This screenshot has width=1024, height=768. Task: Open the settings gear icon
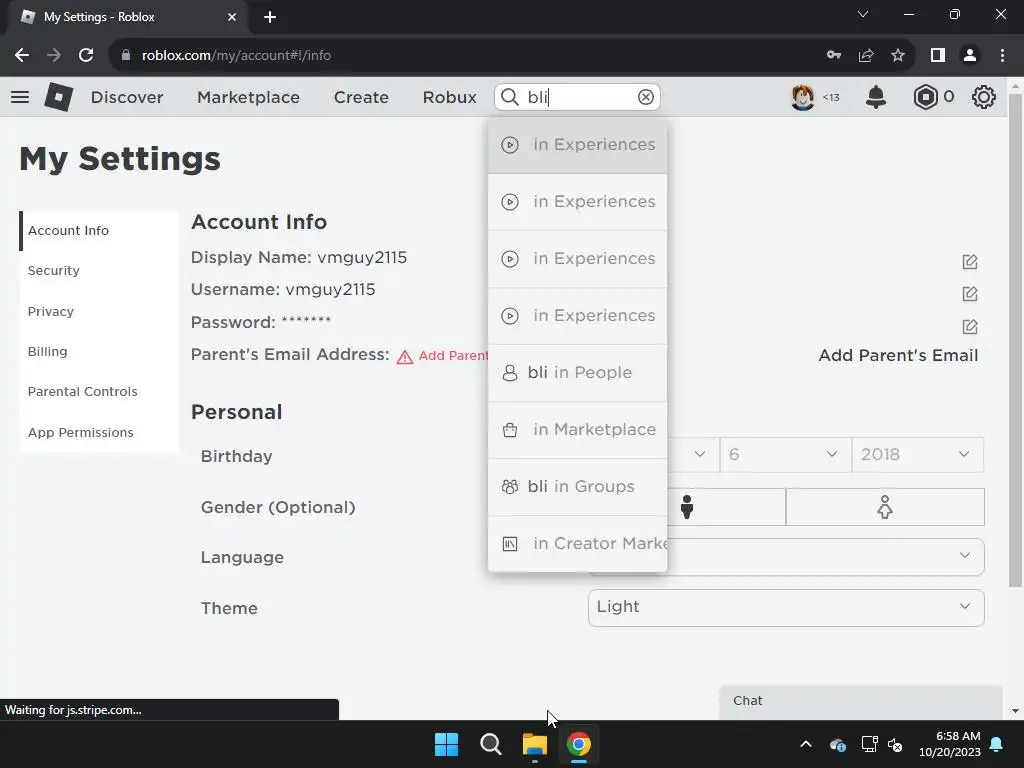[984, 97]
